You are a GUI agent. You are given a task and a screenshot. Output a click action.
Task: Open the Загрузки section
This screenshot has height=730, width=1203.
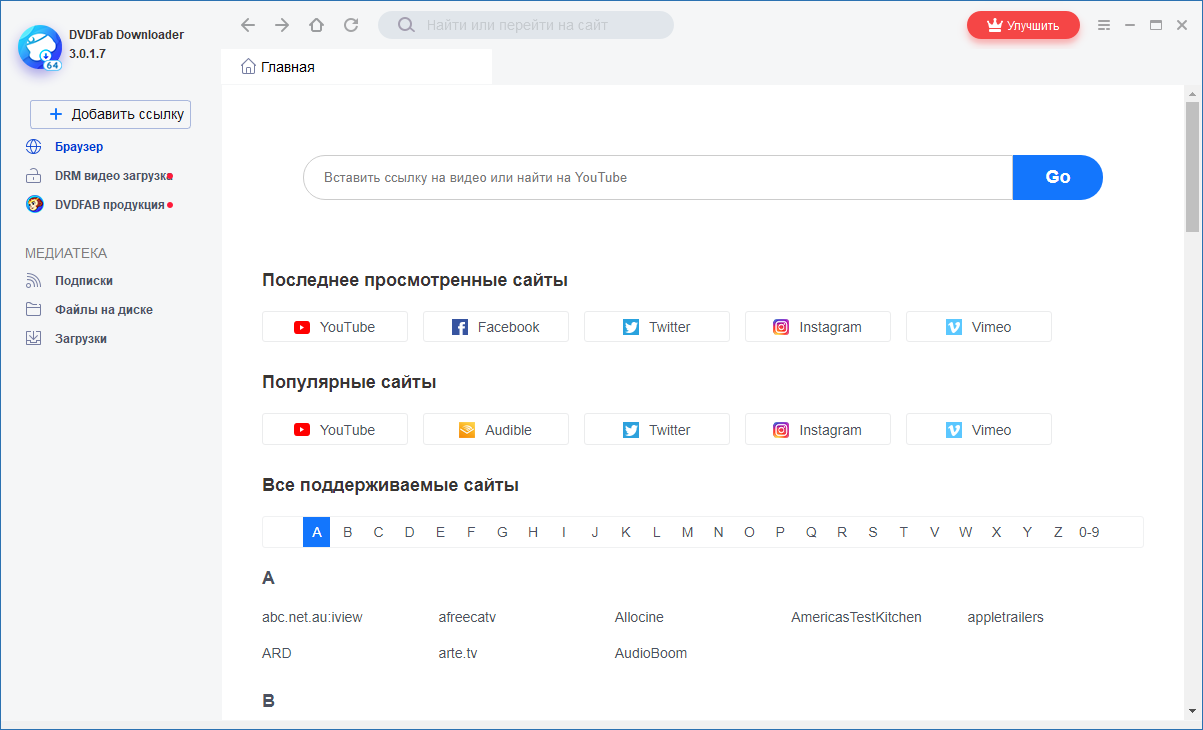click(x=81, y=339)
